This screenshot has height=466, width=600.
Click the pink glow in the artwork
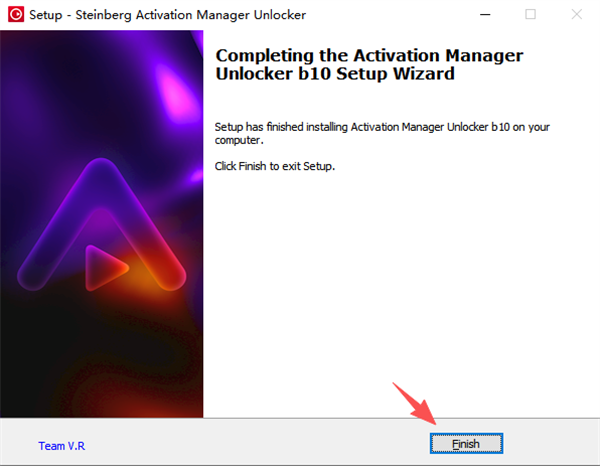point(174,90)
